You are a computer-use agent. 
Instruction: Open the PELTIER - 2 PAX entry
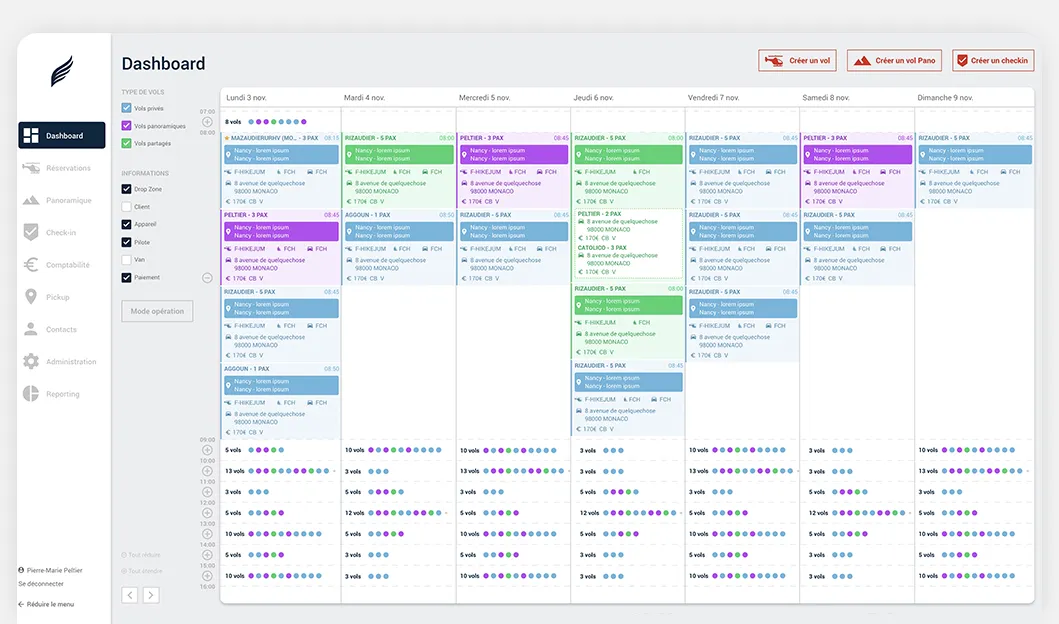pos(599,214)
